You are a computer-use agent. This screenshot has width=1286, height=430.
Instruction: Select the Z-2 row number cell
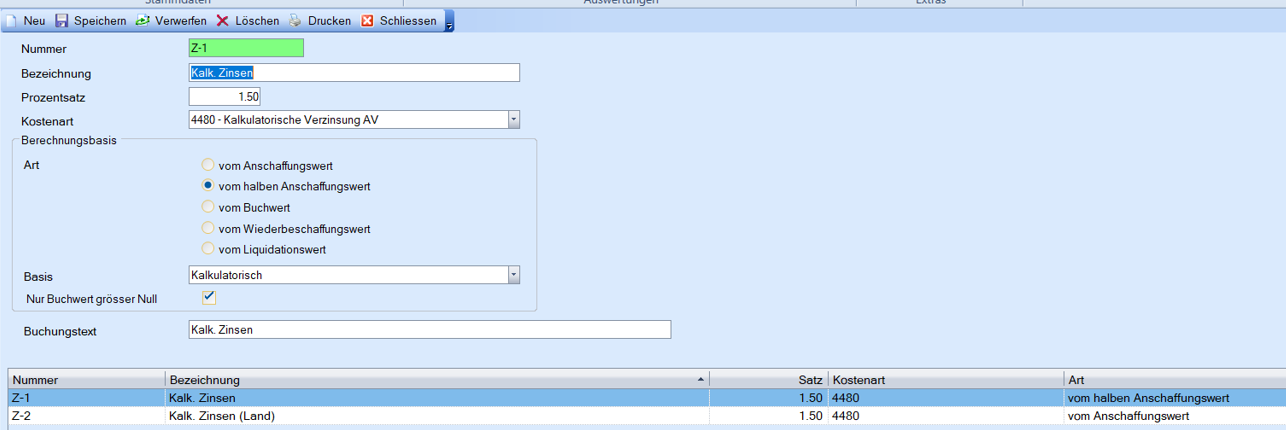tap(87, 415)
